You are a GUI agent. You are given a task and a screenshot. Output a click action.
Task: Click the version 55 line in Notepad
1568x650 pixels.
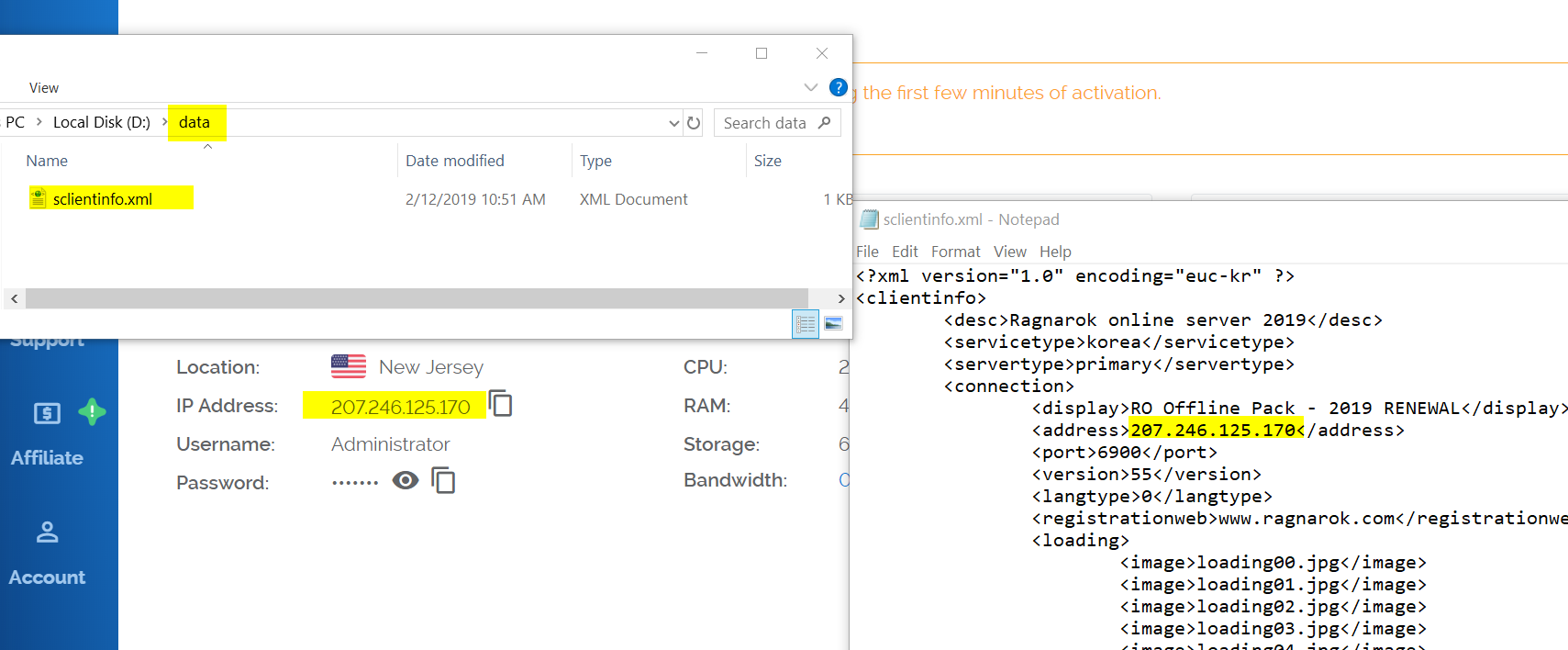pos(1146,475)
